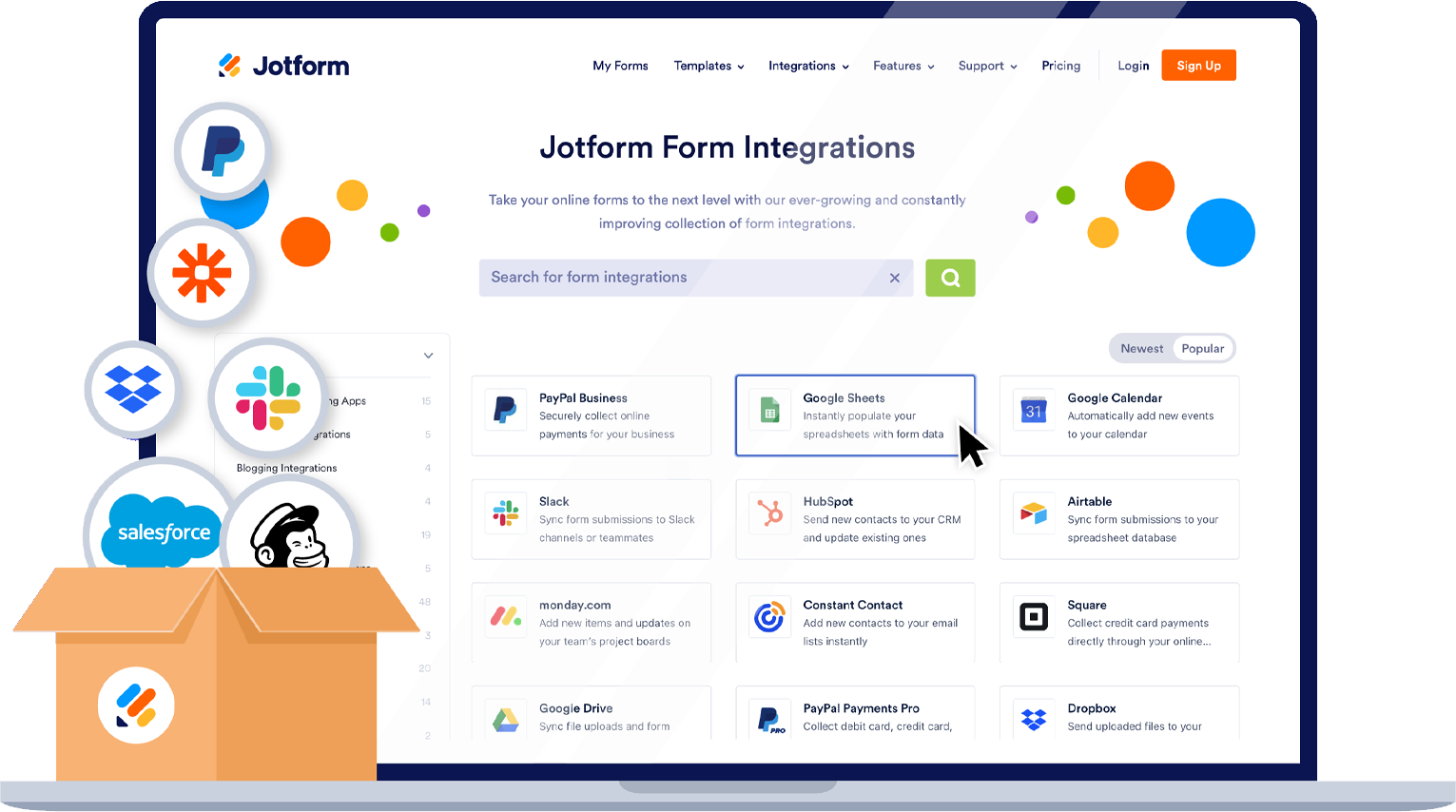
Task: Click the monday.com integration title
Action: coord(574,606)
